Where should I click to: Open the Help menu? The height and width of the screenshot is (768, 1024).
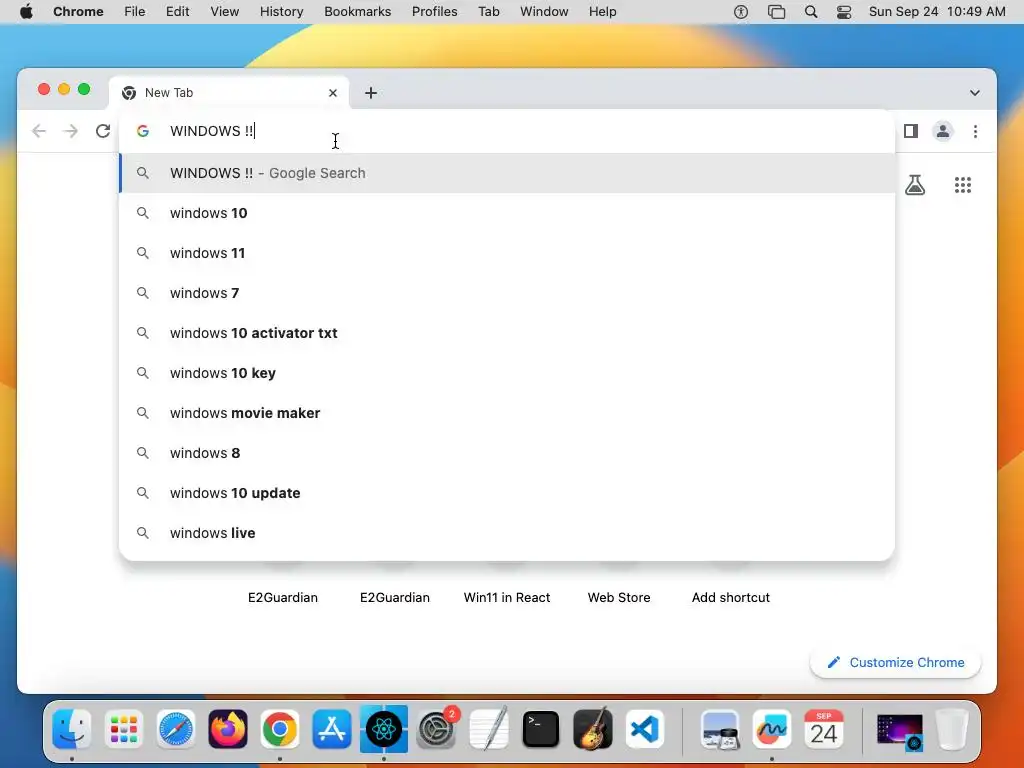pos(602,12)
